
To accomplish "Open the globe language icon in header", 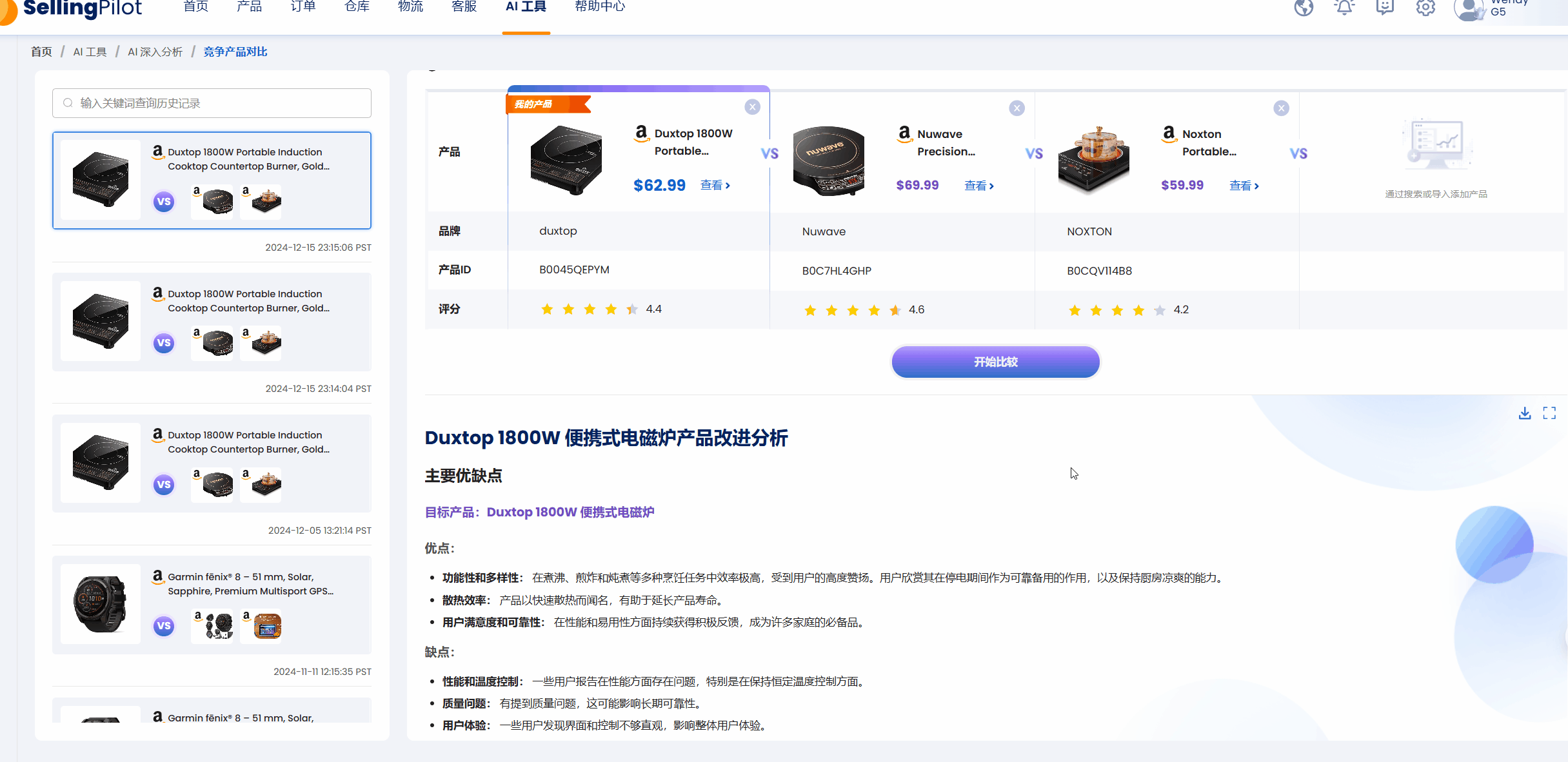I will tap(1304, 8).
